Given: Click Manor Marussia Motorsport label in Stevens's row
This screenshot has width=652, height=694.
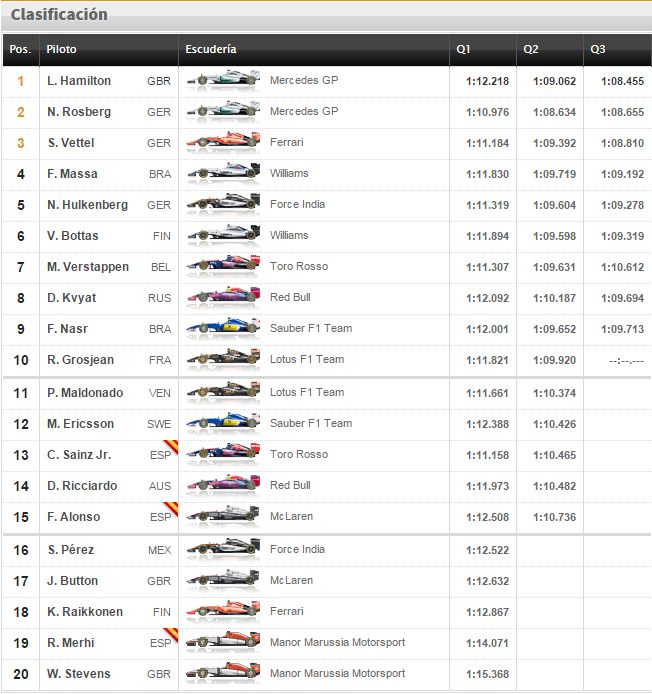Looking at the screenshot, I should pyautogui.click(x=337, y=673).
